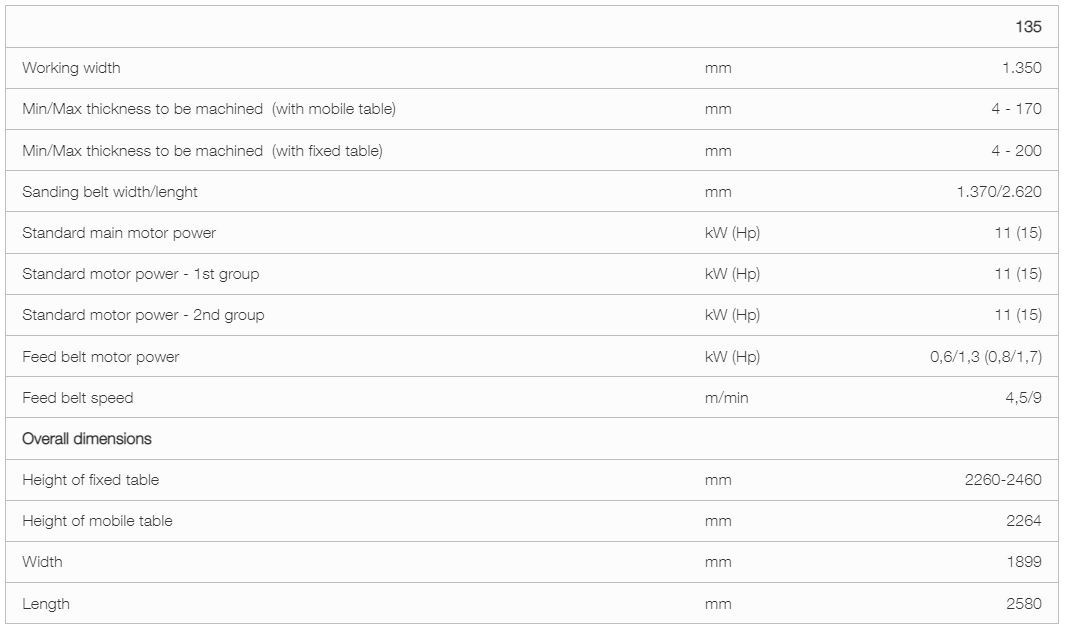
Task: Click Standard motor power 2nd group label
Action: (143, 315)
